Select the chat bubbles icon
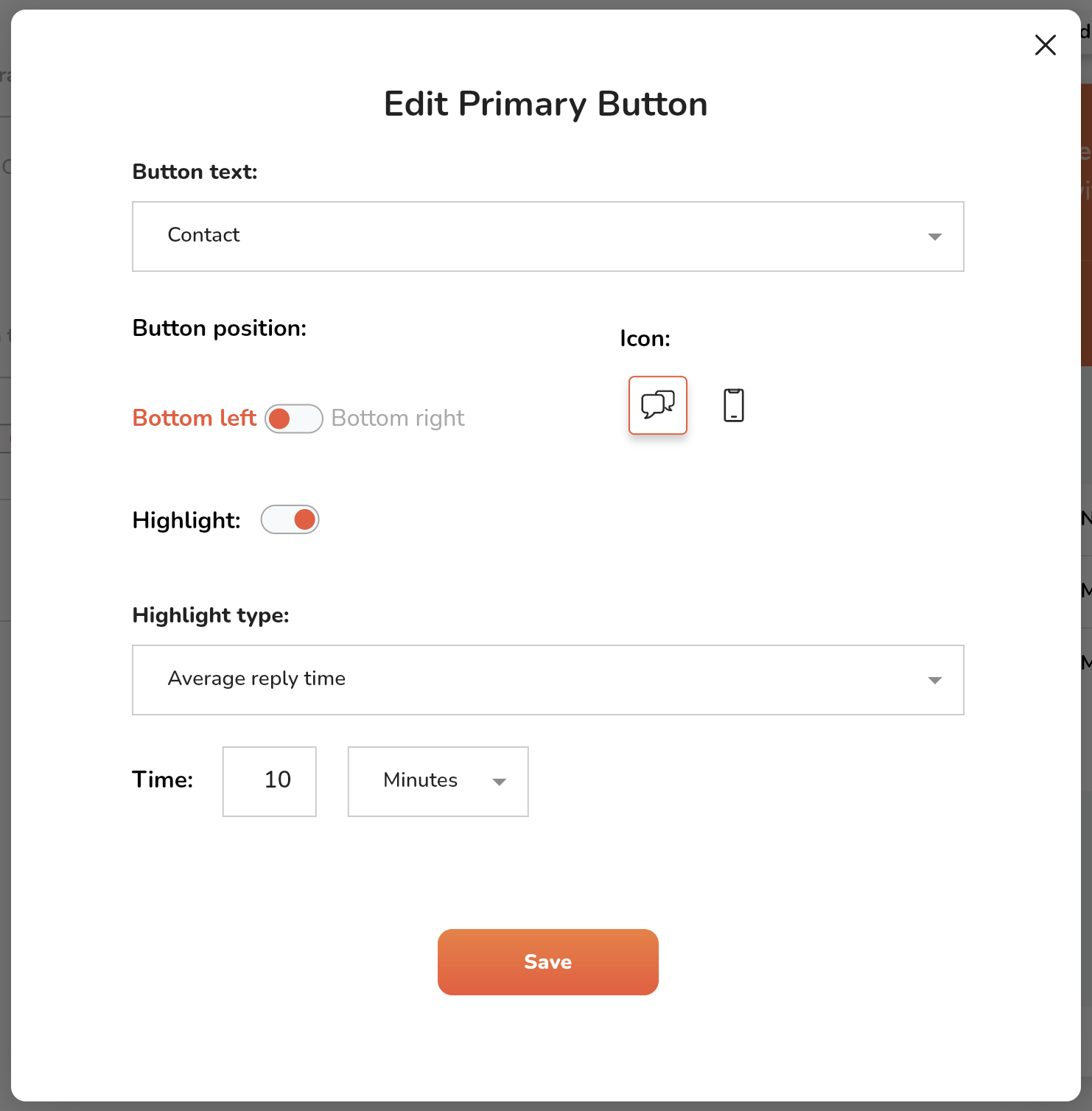Viewport: 1092px width, 1111px height. point(657,405)
